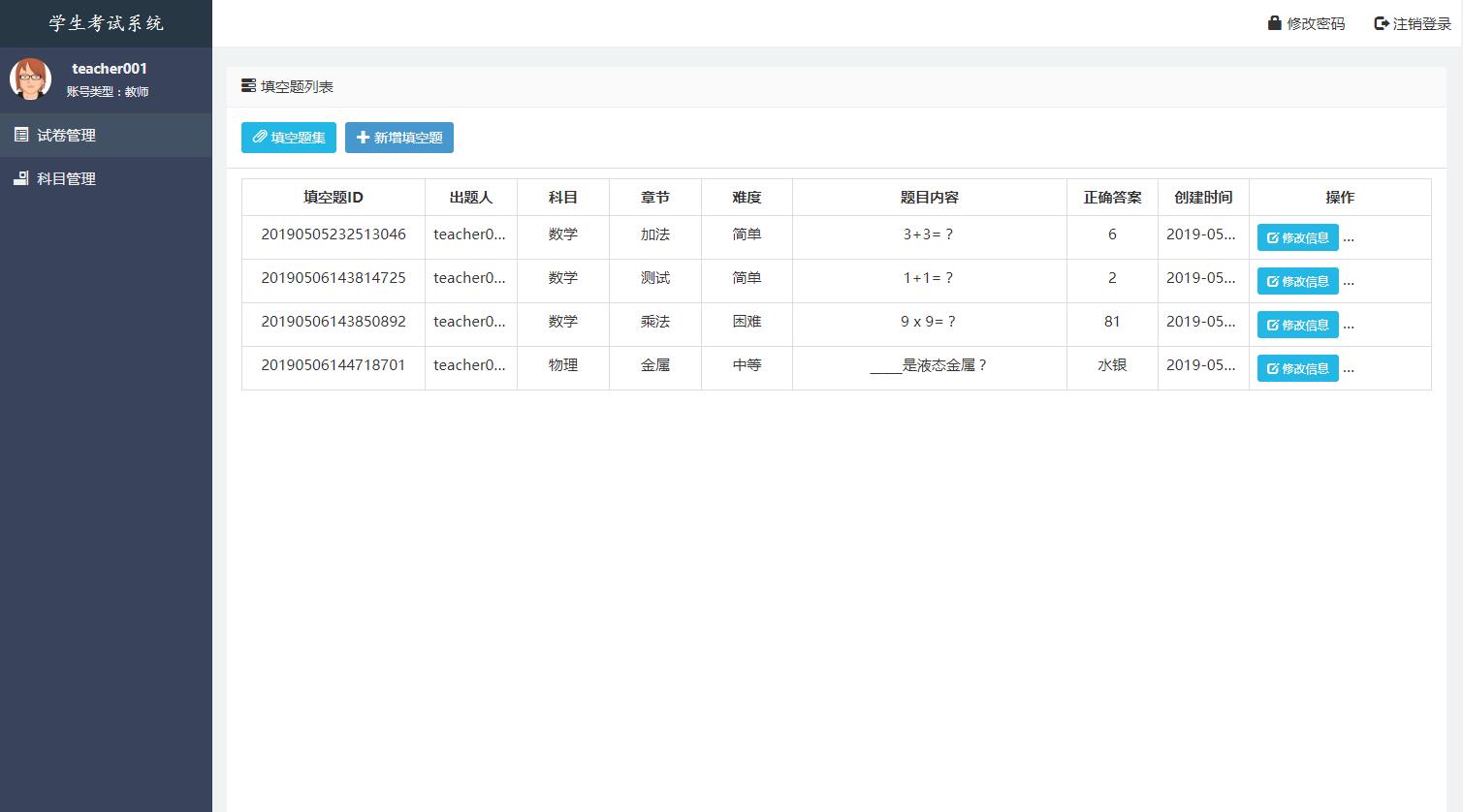Click the 填空题ID column header

coord(334,197)
